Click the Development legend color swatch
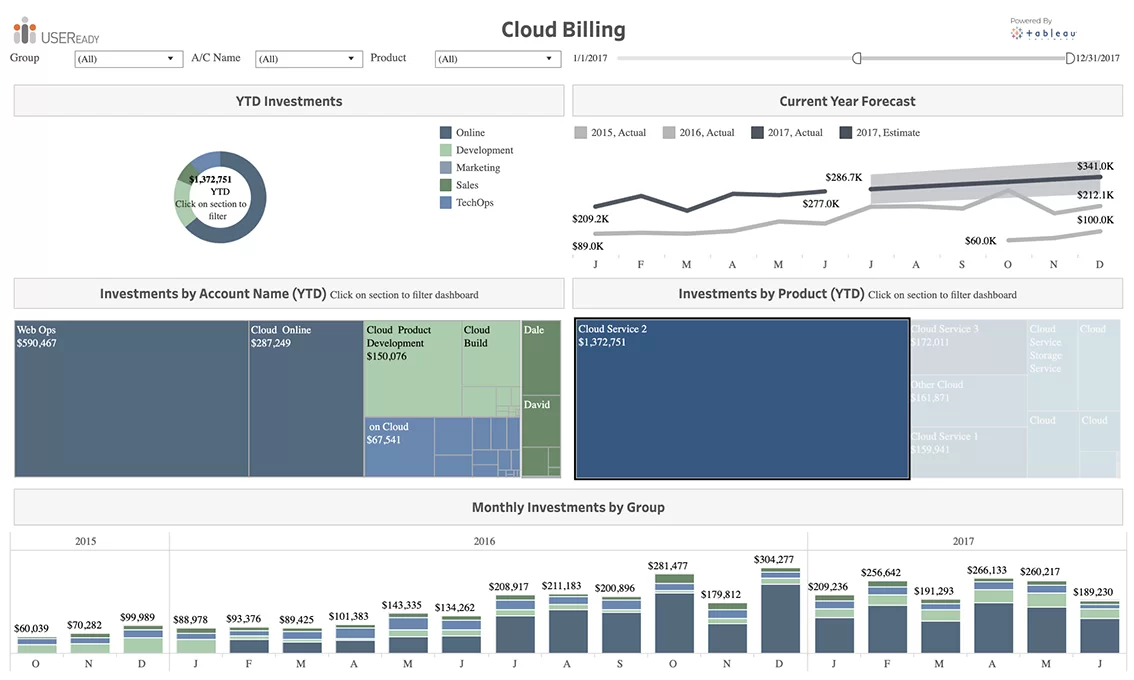 tap(446, 150)
